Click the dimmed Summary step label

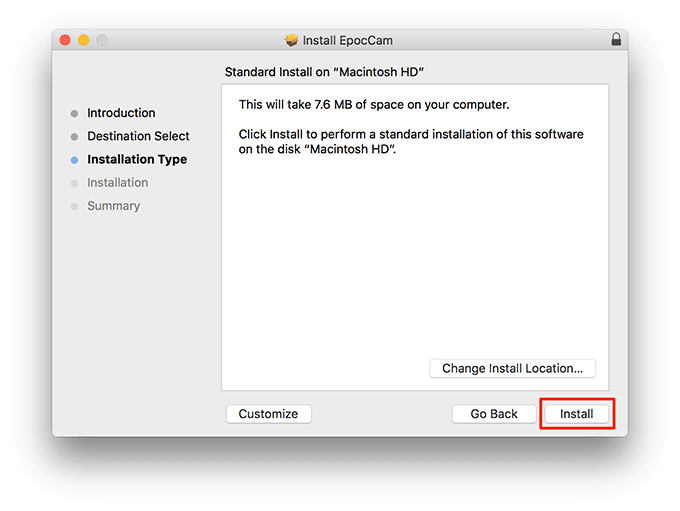pos(113,206)
